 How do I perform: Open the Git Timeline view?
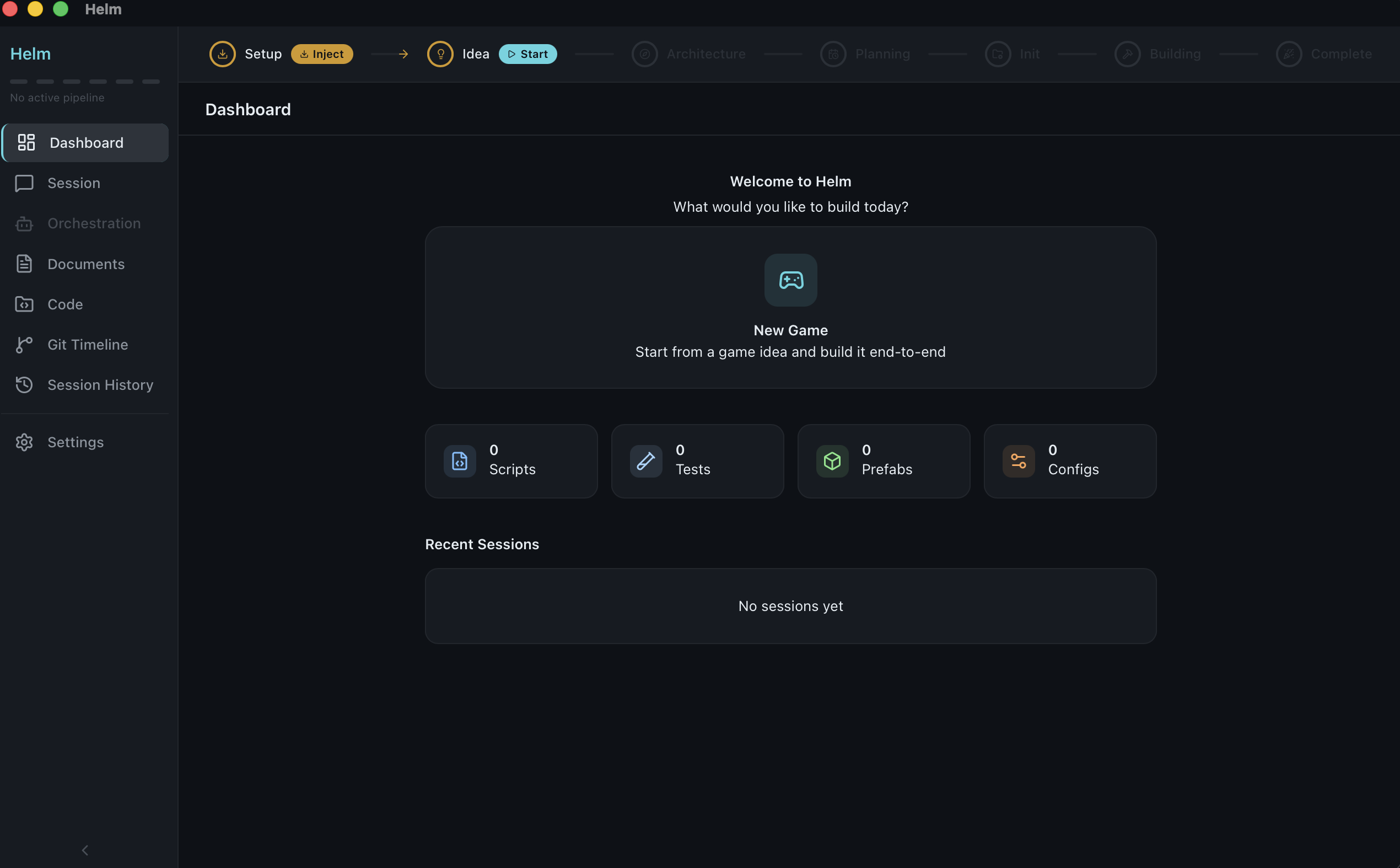point(87,345)
